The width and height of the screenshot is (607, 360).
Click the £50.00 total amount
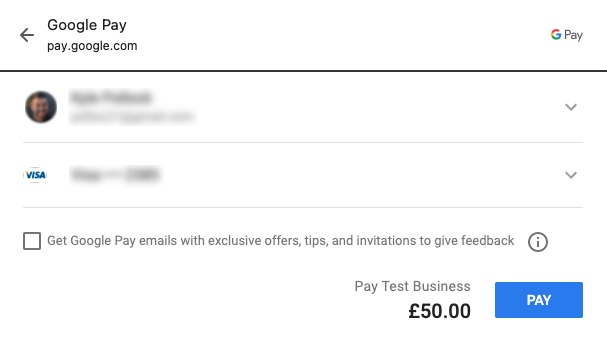tap(439, 311)
